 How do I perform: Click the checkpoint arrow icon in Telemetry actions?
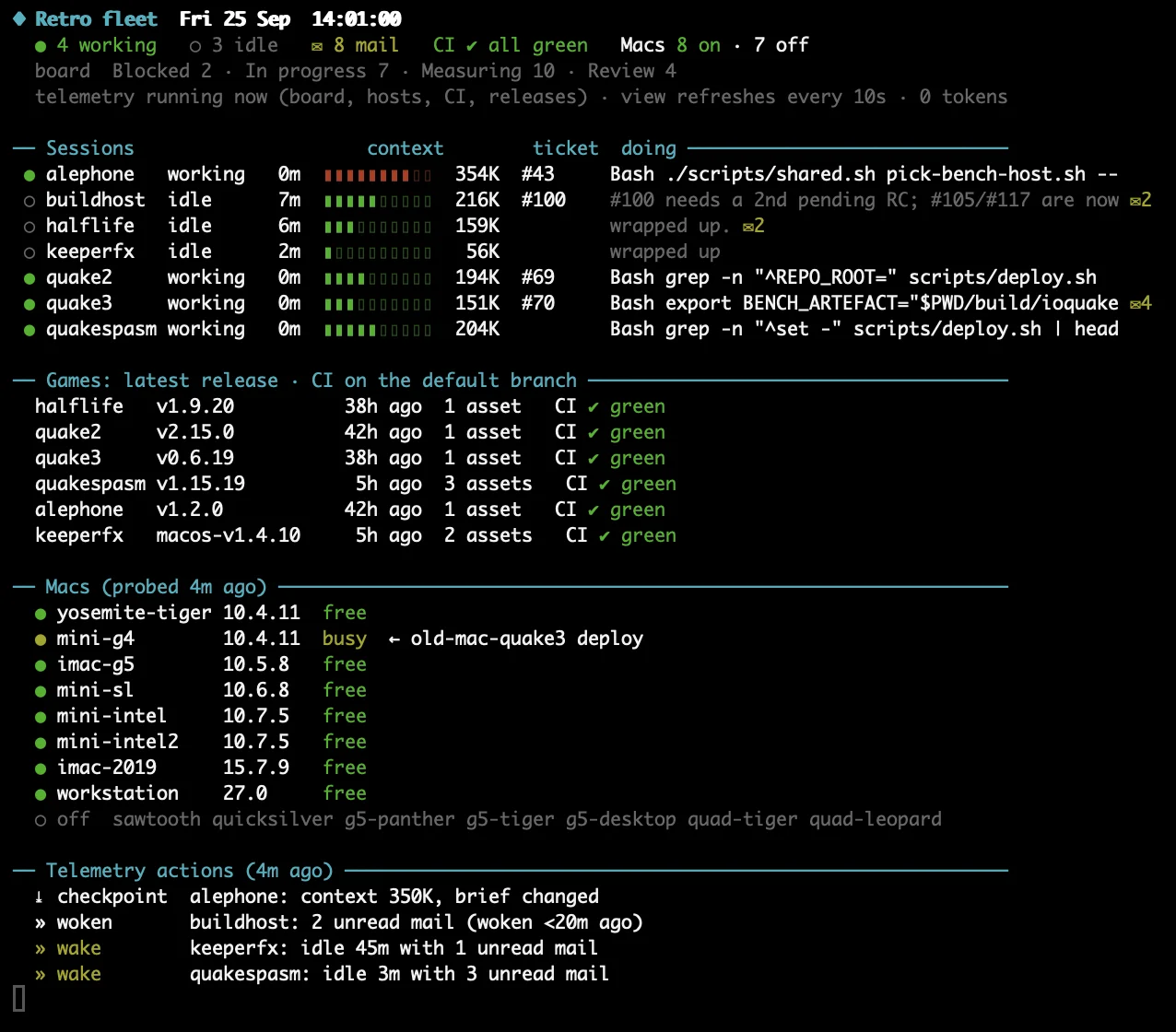click(41, 897)
